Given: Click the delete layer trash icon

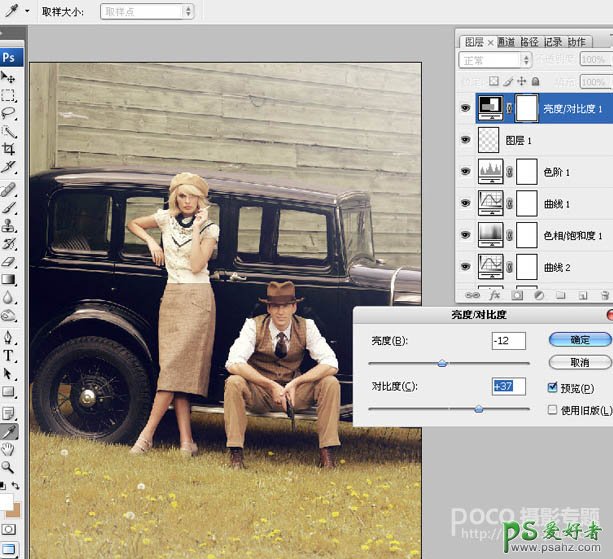Looking at the screenshot, I should [x=604, y=296].
